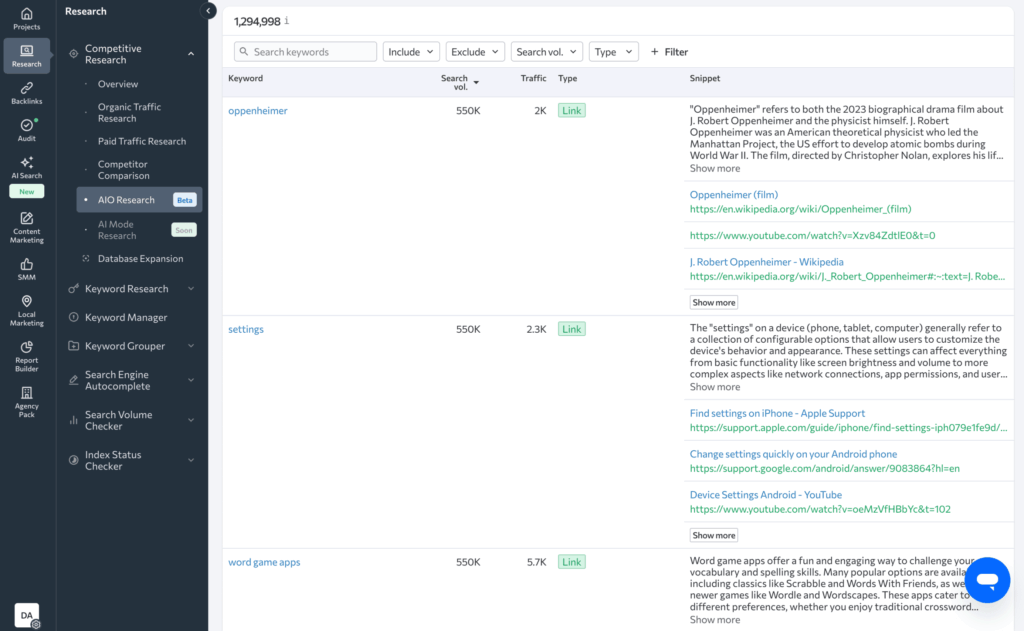
Task: Open the chat support bubble
Action: pos(987,580)
